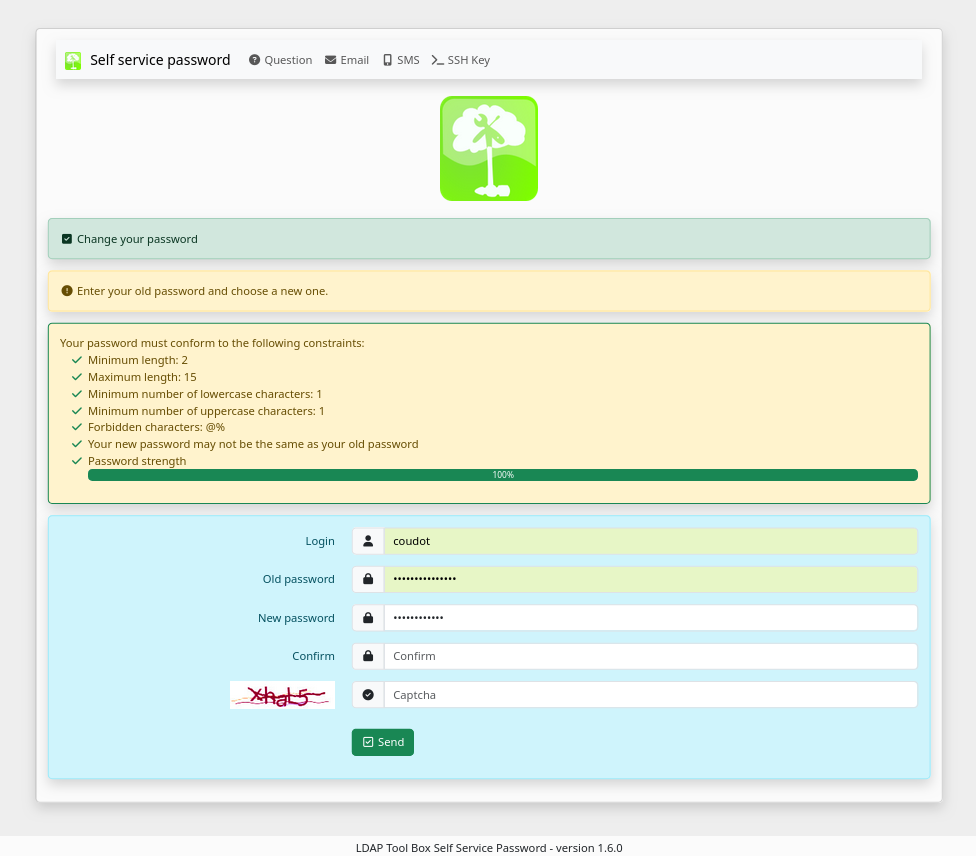Click the 'Change your password' heading text
The height and width of the screenshot is (856, 976).
137,239
